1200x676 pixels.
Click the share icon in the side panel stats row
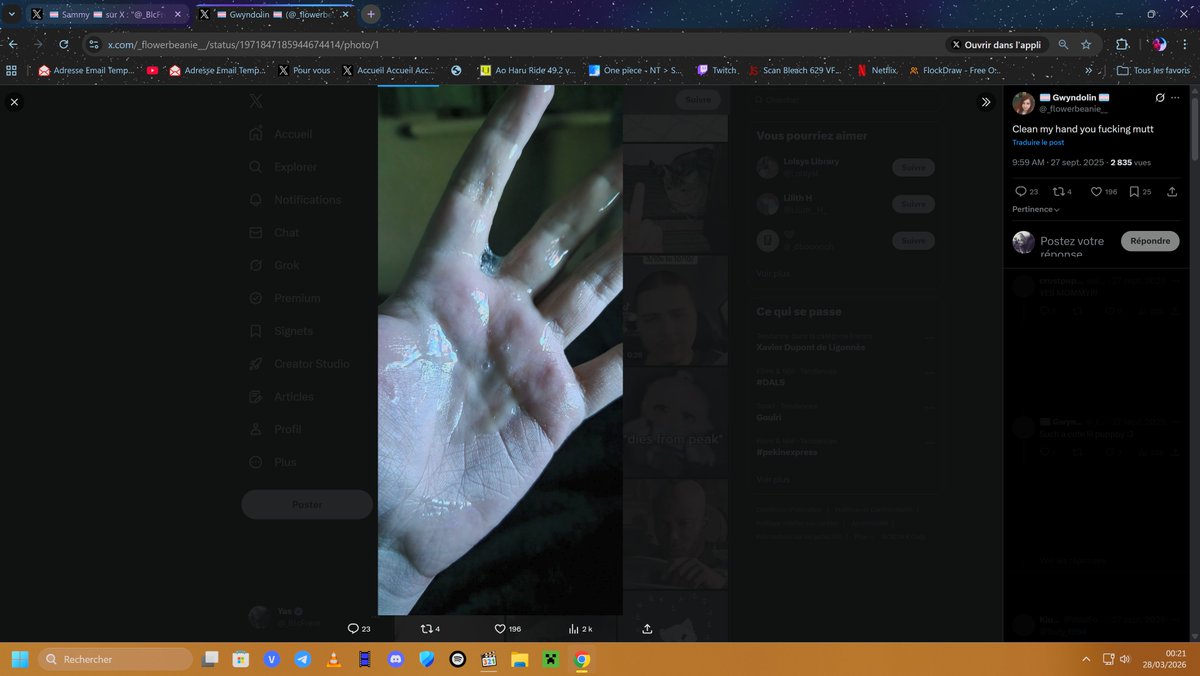click(1172, 191)
